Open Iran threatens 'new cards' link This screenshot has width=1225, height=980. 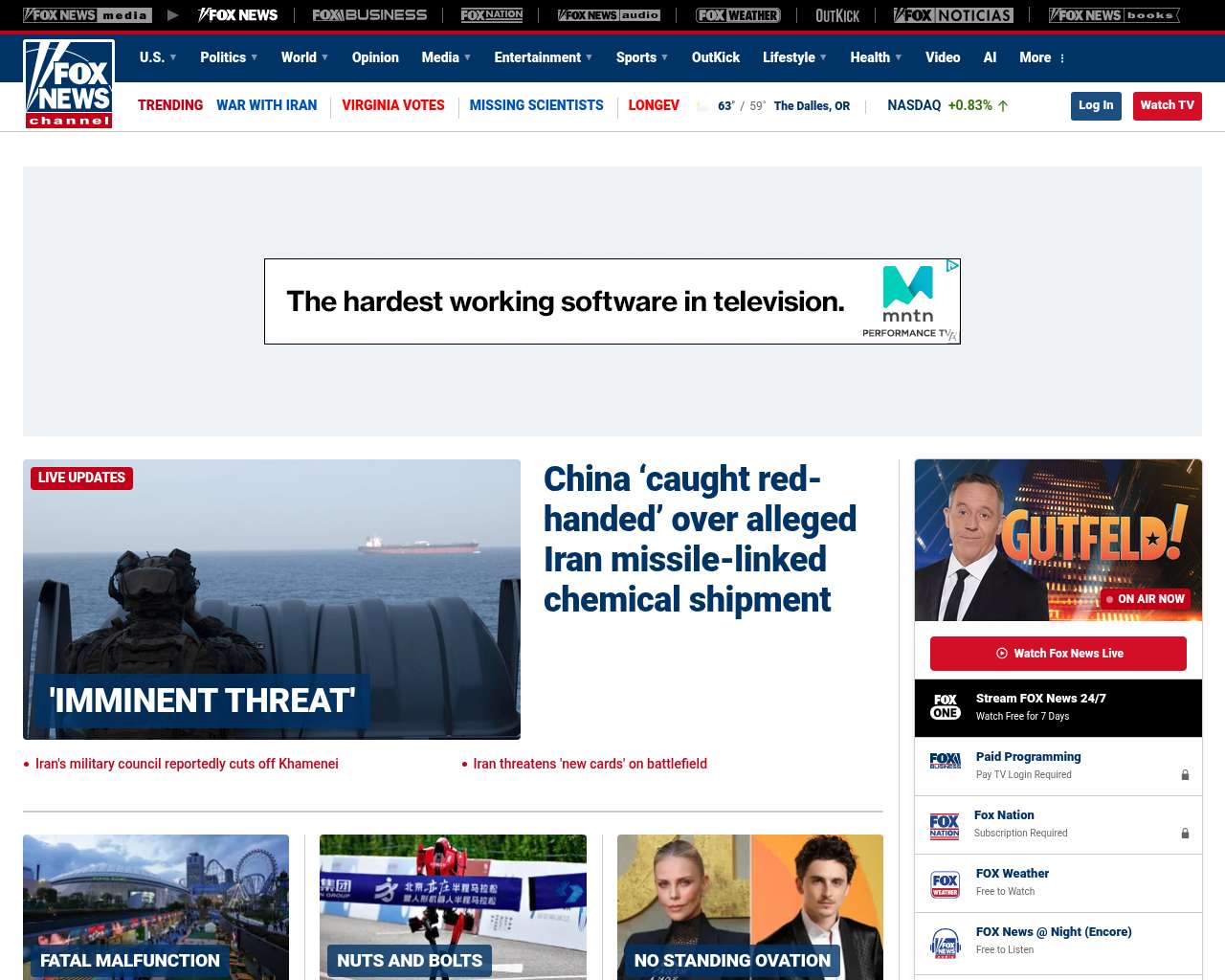click(590, 764)
